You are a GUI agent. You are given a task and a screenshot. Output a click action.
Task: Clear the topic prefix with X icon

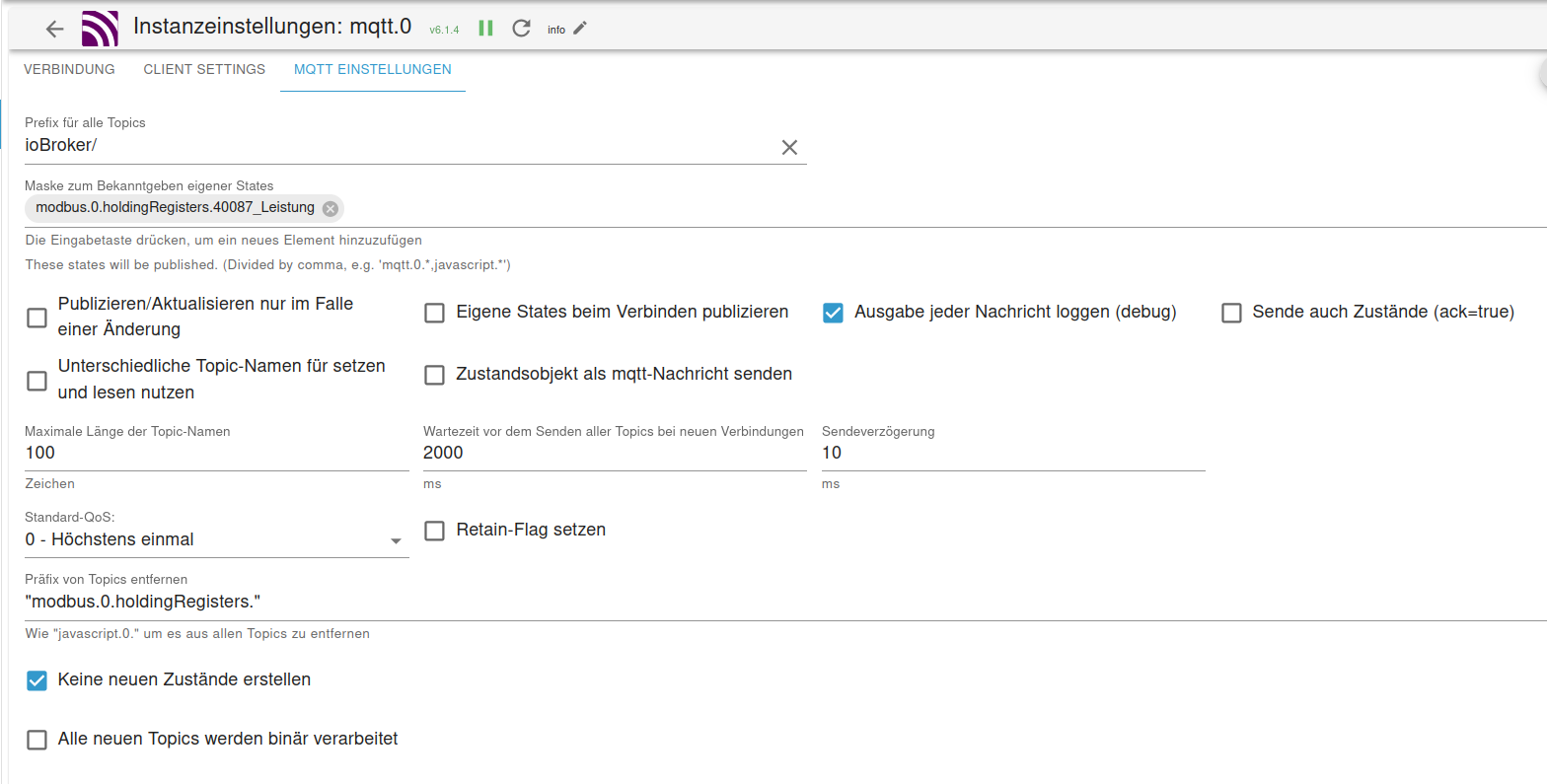(x=789, y=147)
